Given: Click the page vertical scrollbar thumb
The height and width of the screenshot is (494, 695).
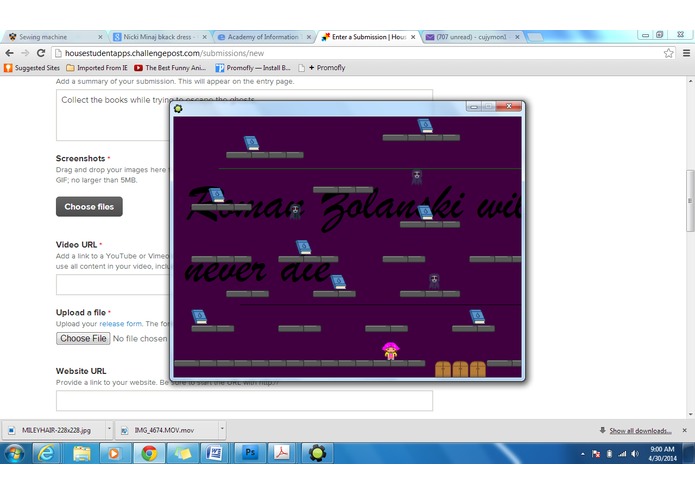Looking at the screenshot, I should coord(691,201).
